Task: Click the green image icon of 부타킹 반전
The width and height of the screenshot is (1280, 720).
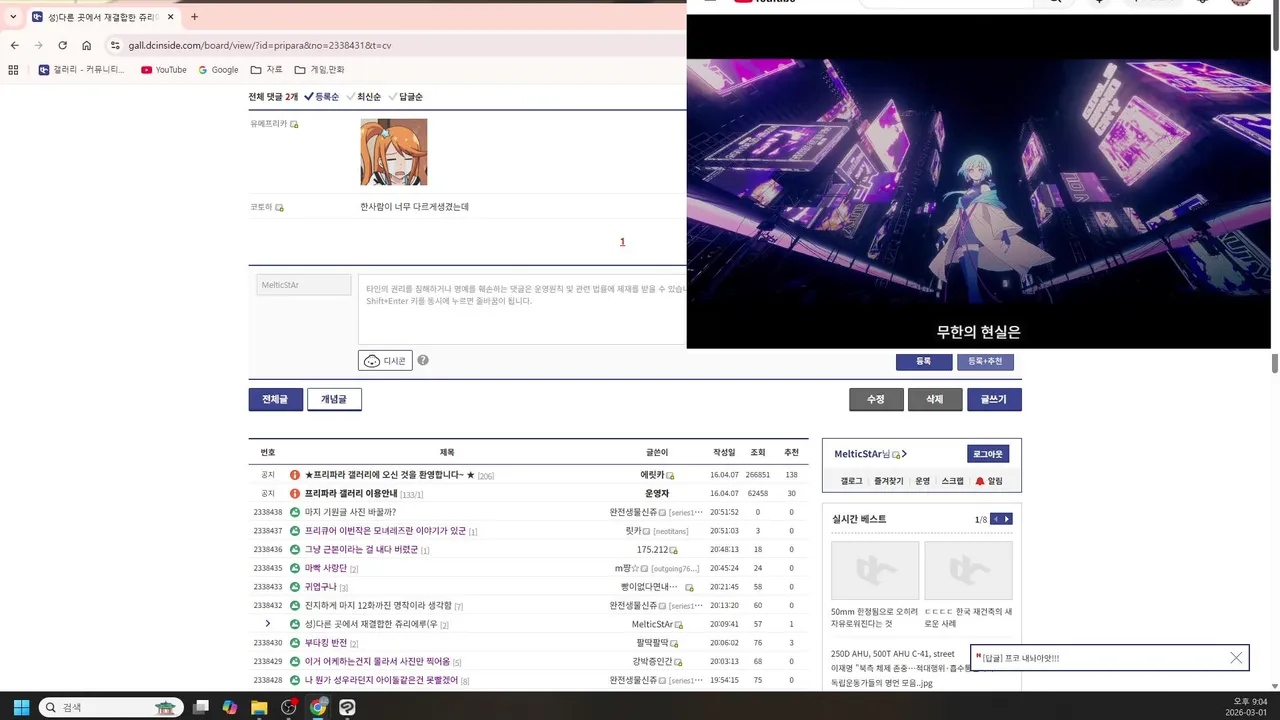Action: (x=295, y=643)
